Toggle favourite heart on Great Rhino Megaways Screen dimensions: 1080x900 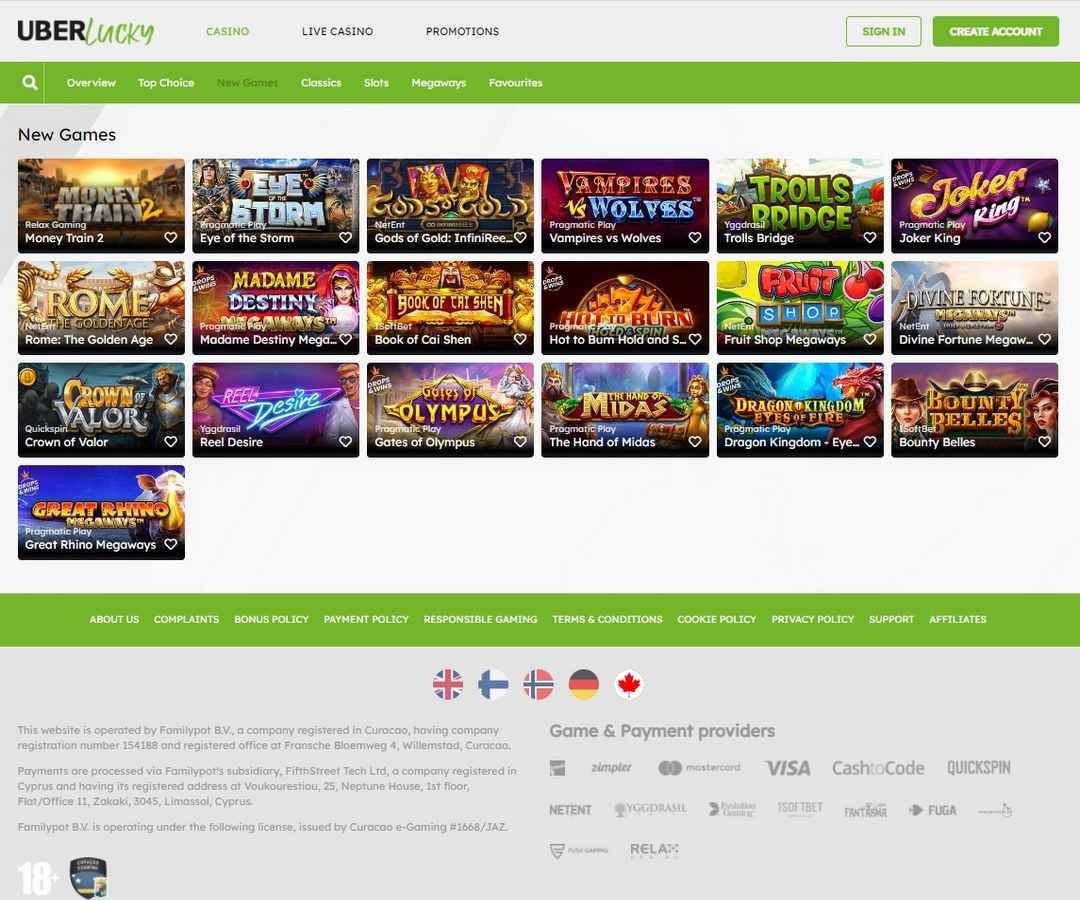point(171,544)
